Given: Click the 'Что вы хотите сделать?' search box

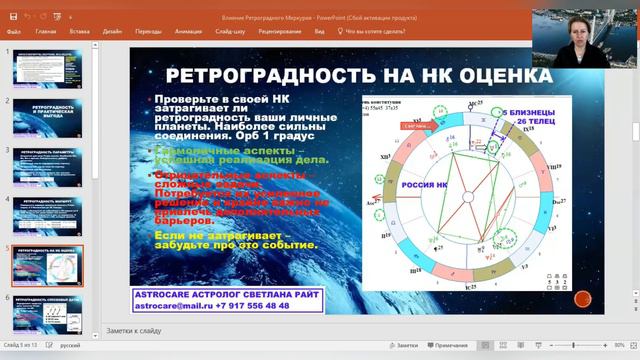Looking at the screenshot, I should [375, 31].
